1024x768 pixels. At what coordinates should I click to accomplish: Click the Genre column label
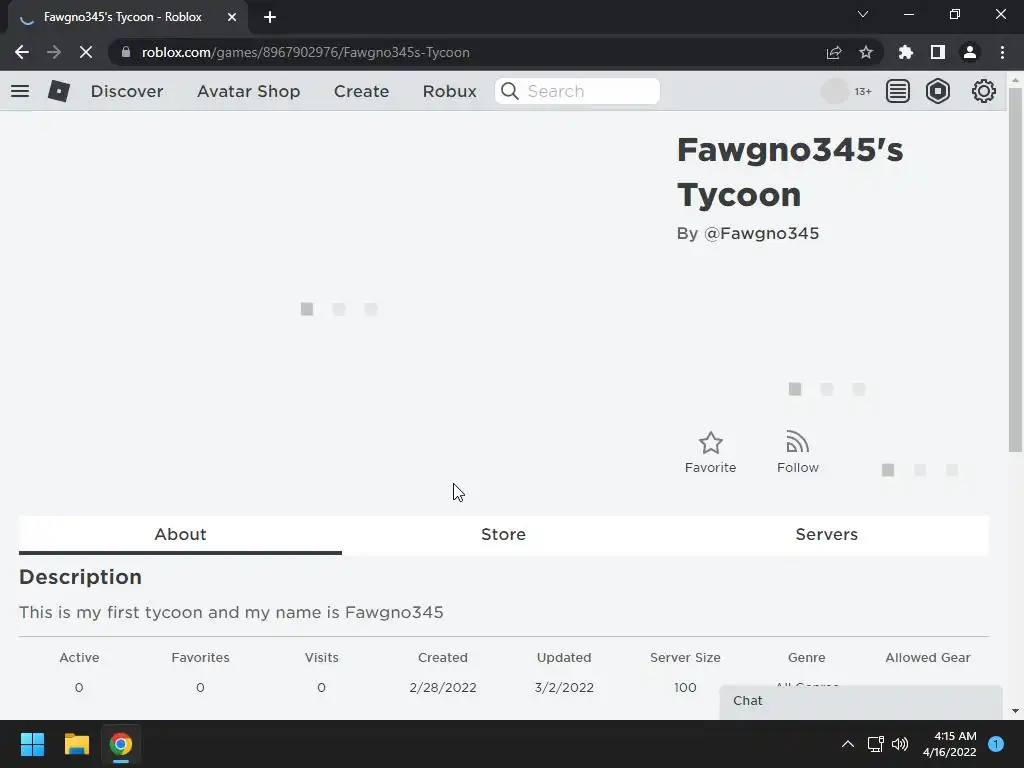click(807, 658)
